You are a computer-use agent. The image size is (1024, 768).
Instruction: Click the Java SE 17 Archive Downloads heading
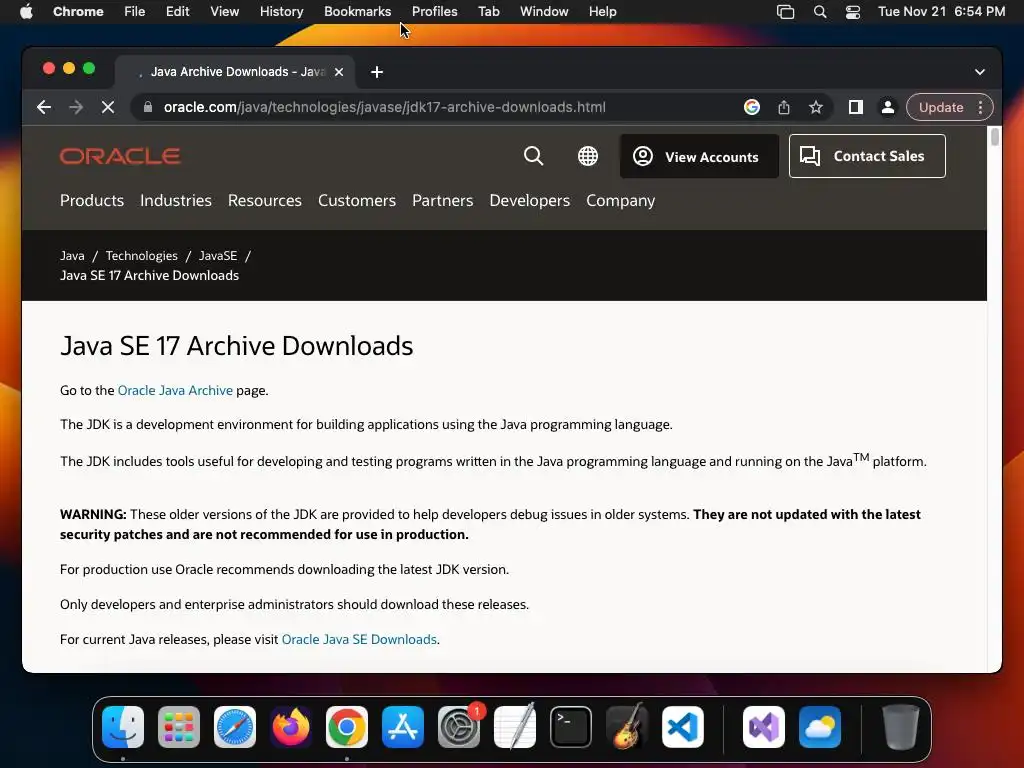236,346
